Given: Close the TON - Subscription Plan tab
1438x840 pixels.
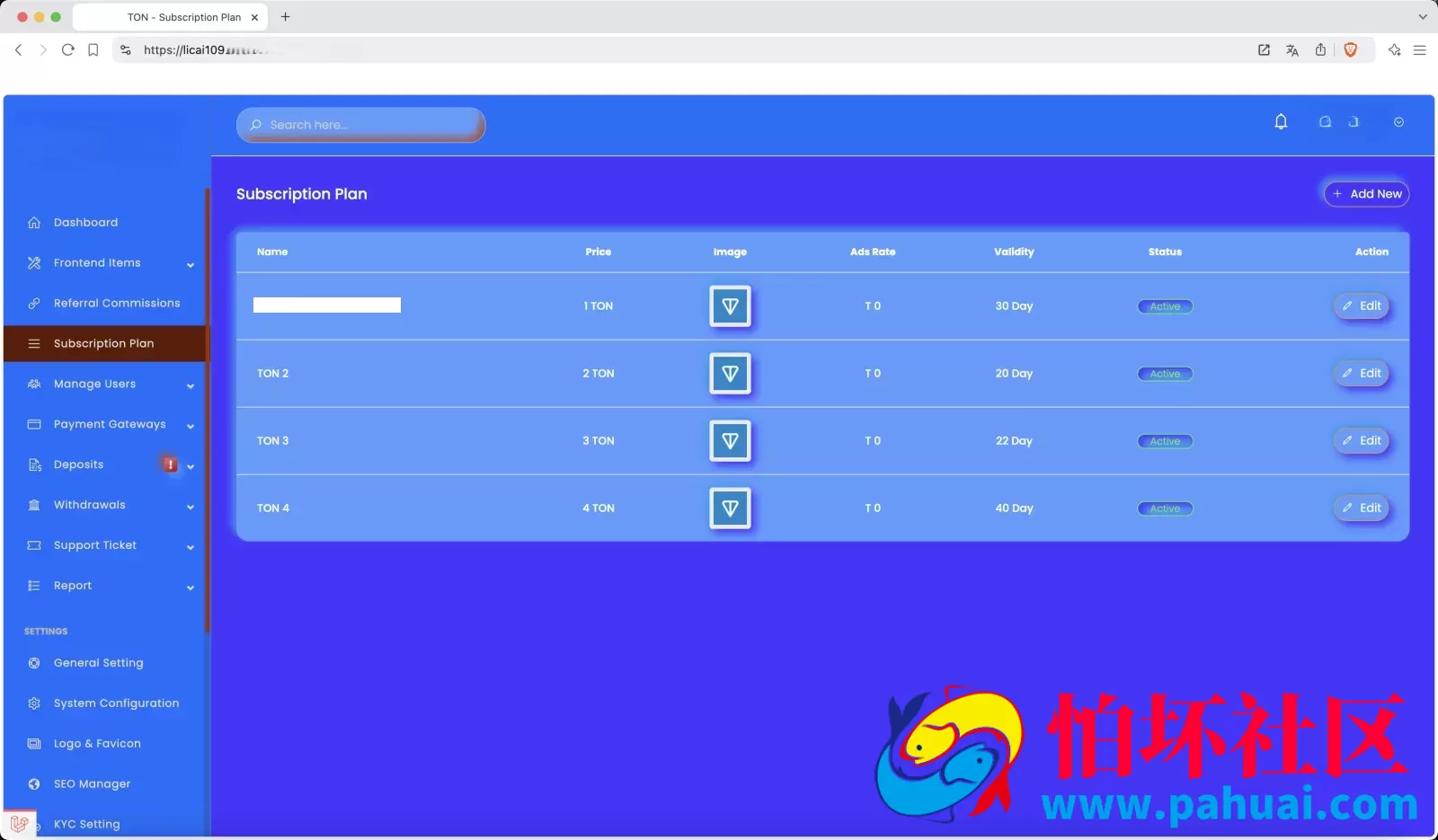Looking at the screenshot, I should click(x=254, y=17).
